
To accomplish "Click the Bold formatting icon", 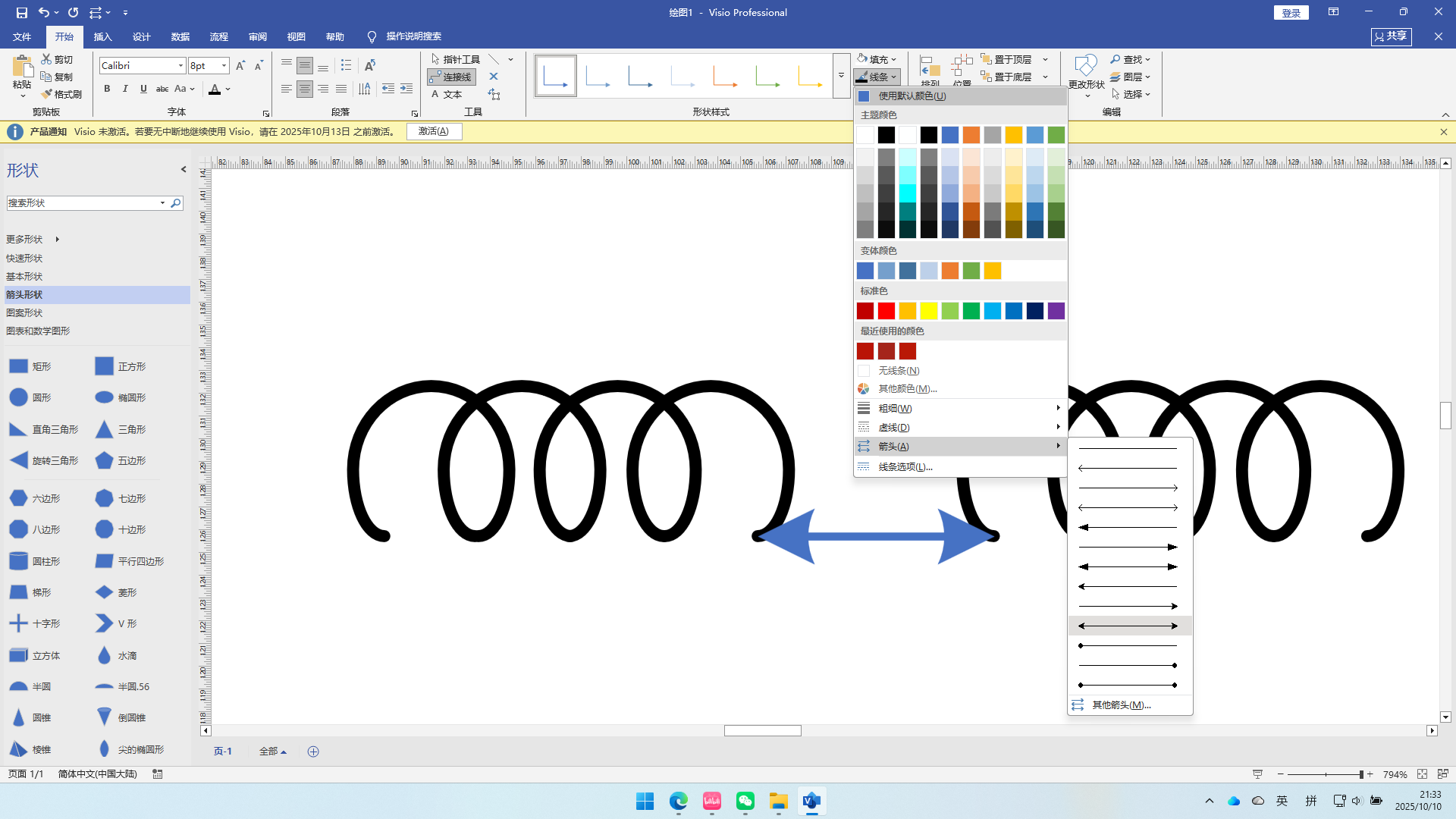I will click(107, 89).
